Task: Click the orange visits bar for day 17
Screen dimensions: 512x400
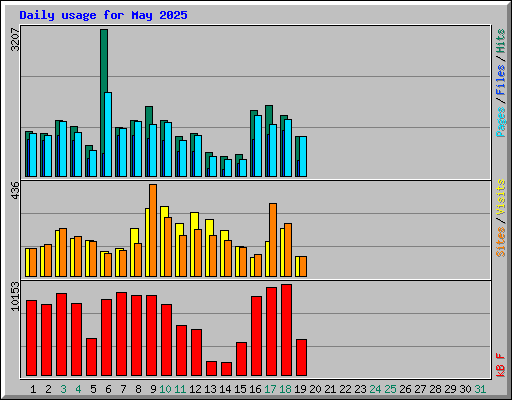Action: [x=273, y=240]
